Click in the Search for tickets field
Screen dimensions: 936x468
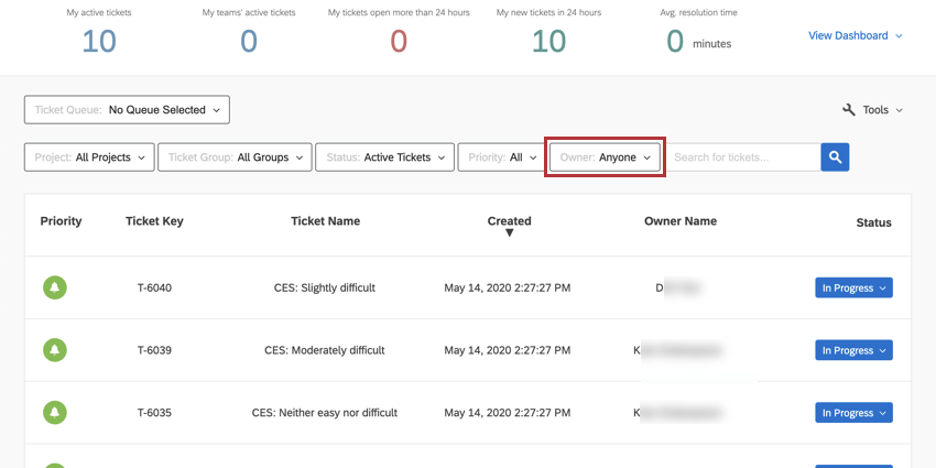click(743, 158)
